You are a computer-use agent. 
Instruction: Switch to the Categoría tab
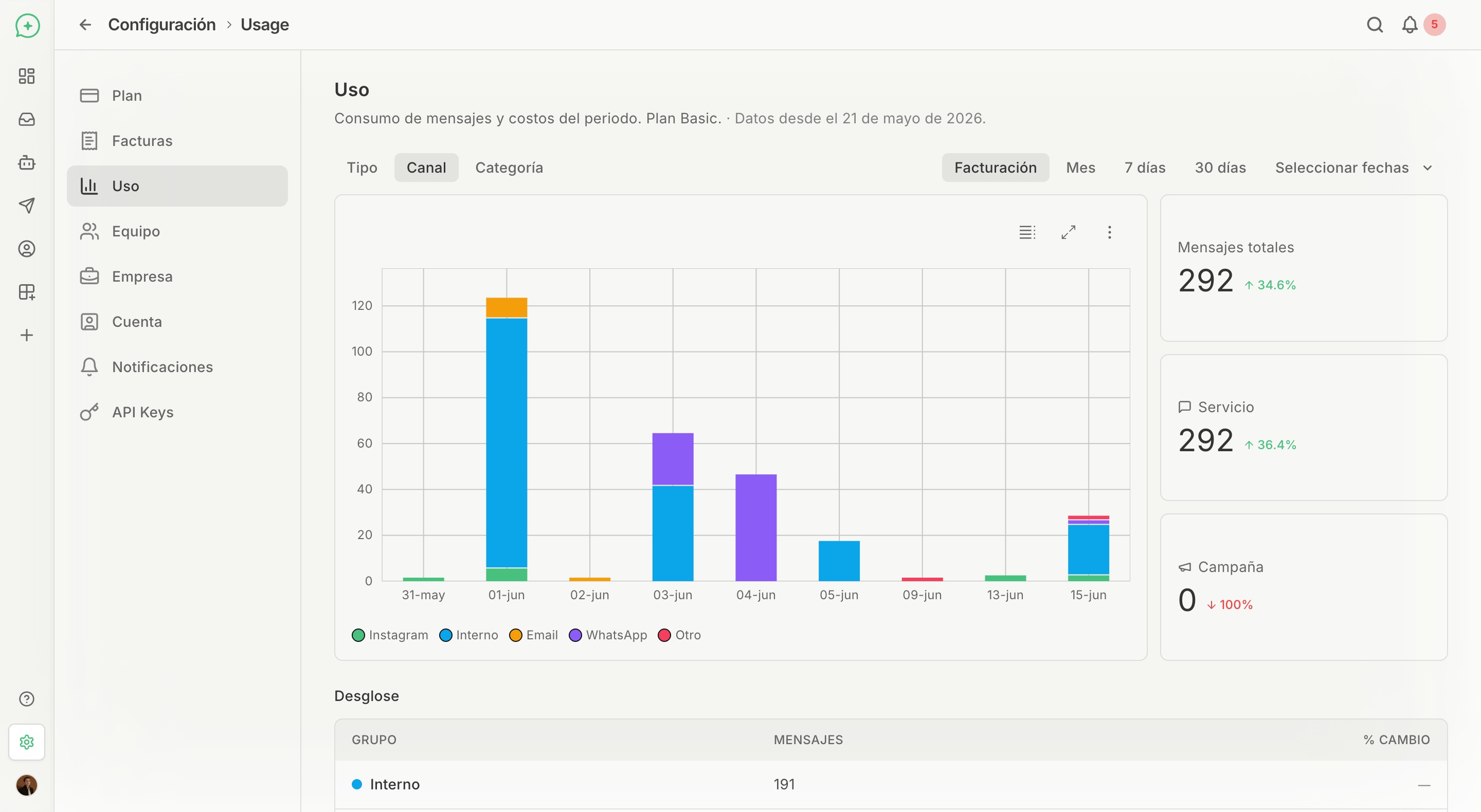coord(509,168)
